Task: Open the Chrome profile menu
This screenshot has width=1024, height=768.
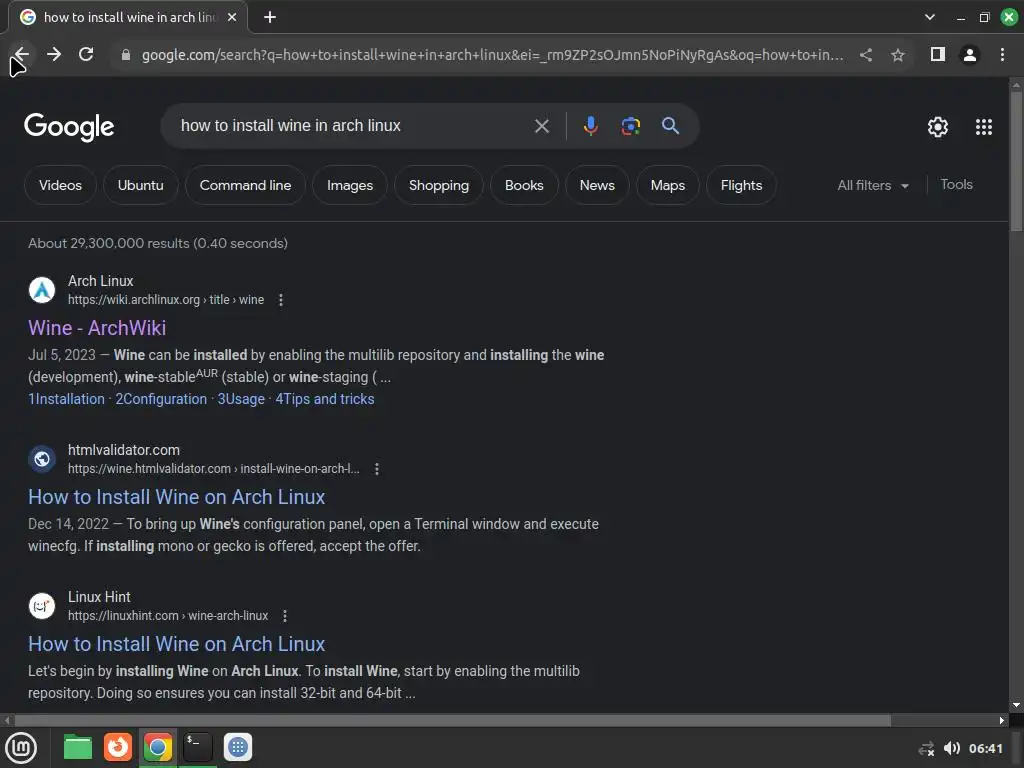Action: coord(970,55)
